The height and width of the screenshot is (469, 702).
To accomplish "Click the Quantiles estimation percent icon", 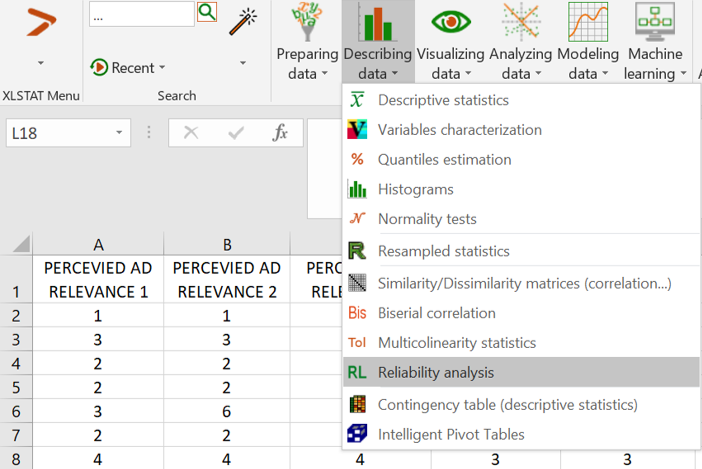I will tap(357, 159).
